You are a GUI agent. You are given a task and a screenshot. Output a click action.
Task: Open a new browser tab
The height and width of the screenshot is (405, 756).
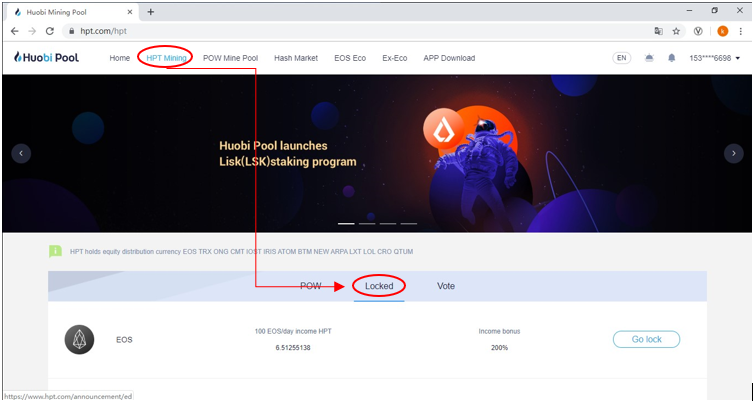tap(150, 12)
